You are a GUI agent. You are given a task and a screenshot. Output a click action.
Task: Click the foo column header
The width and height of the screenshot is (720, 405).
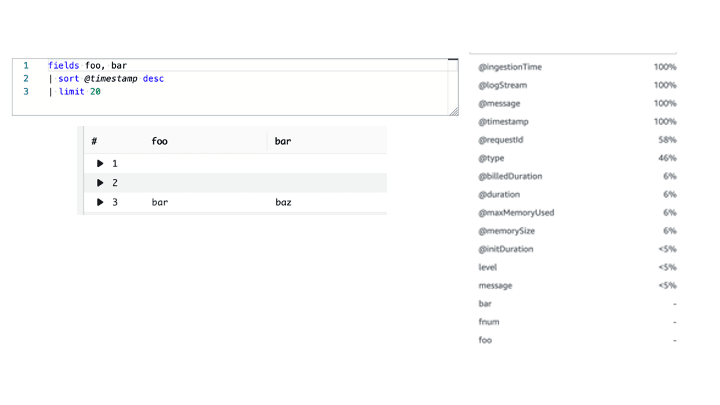click(159, 141)
